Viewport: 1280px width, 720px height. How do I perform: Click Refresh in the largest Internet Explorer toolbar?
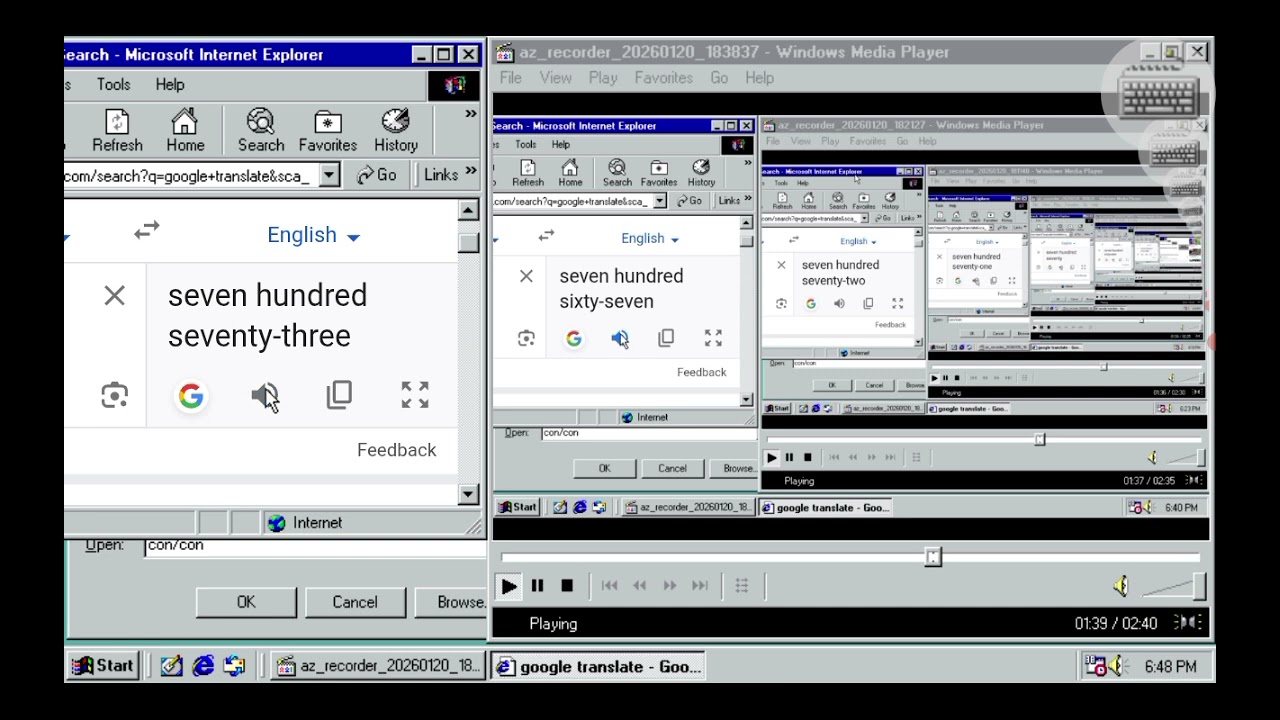pos(117,131)
